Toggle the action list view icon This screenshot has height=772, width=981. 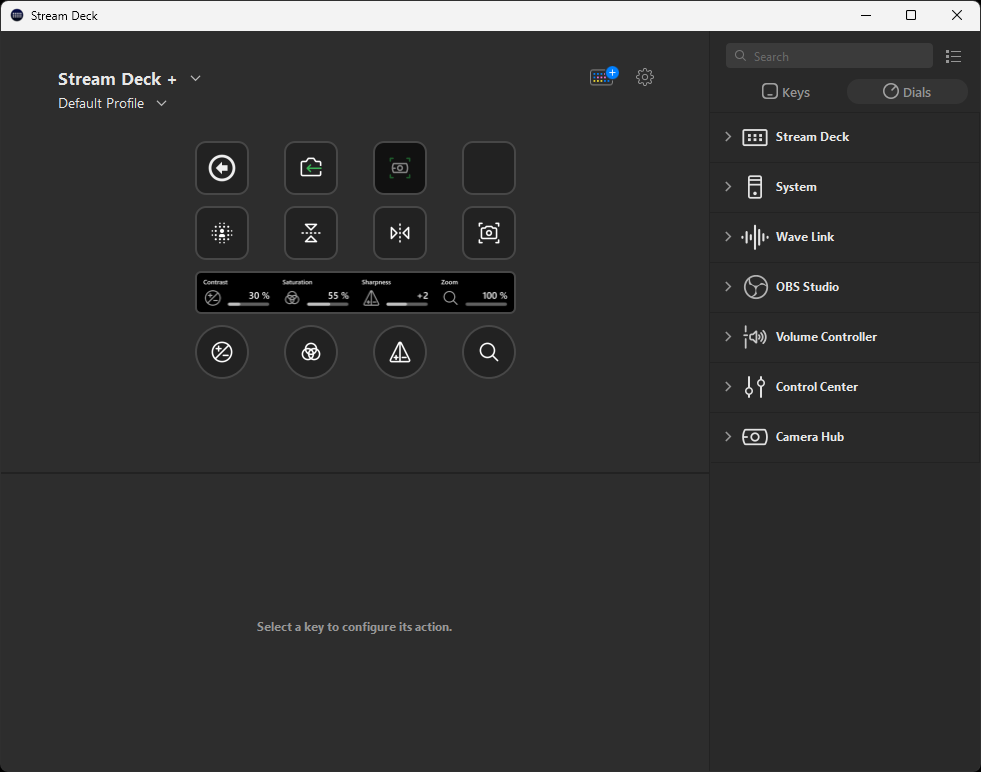coord(953,56)
